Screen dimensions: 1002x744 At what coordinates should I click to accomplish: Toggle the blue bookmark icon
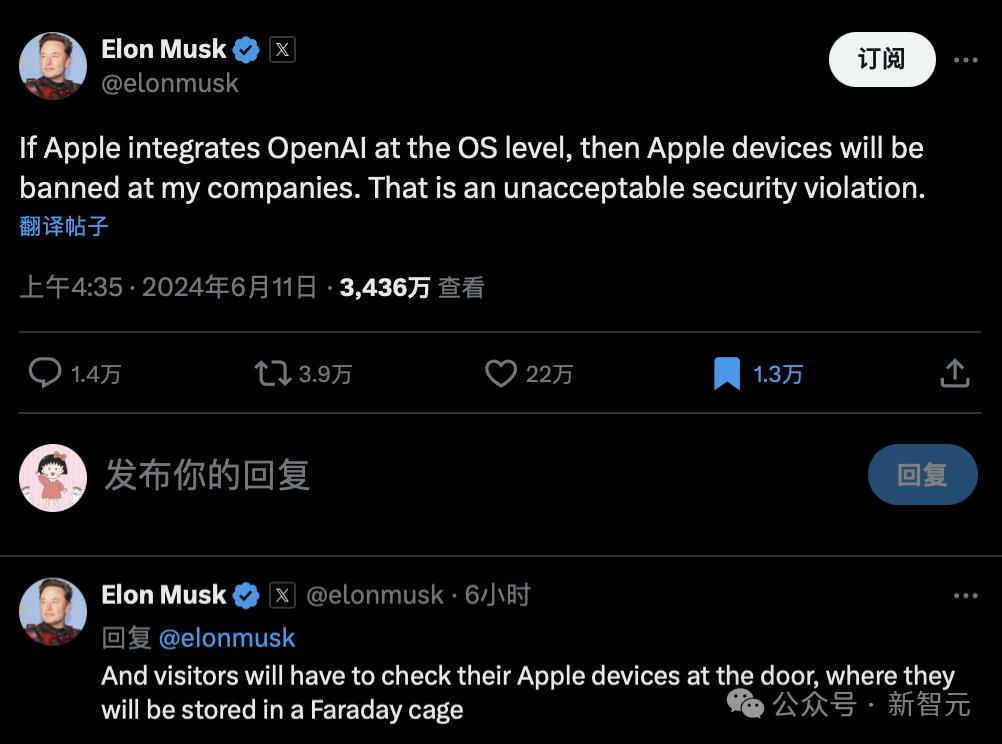click(x=727, y=374)
